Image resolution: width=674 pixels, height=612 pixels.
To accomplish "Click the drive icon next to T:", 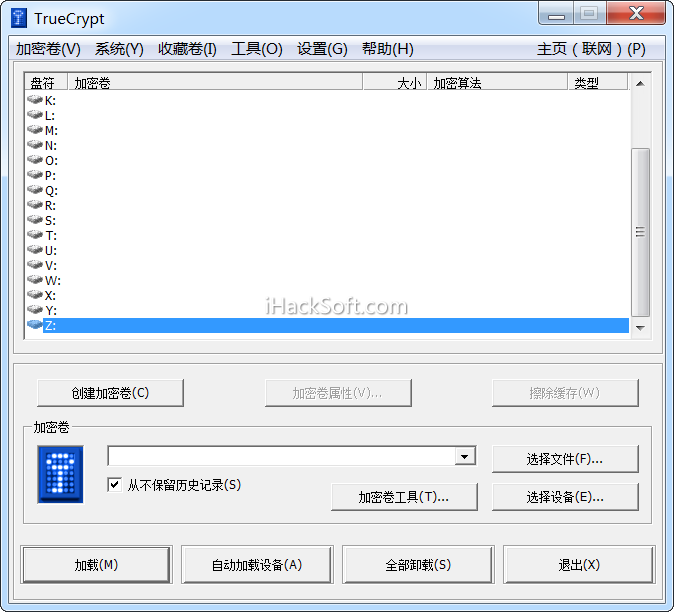I will pyautogui.click(x=34, y=236).
